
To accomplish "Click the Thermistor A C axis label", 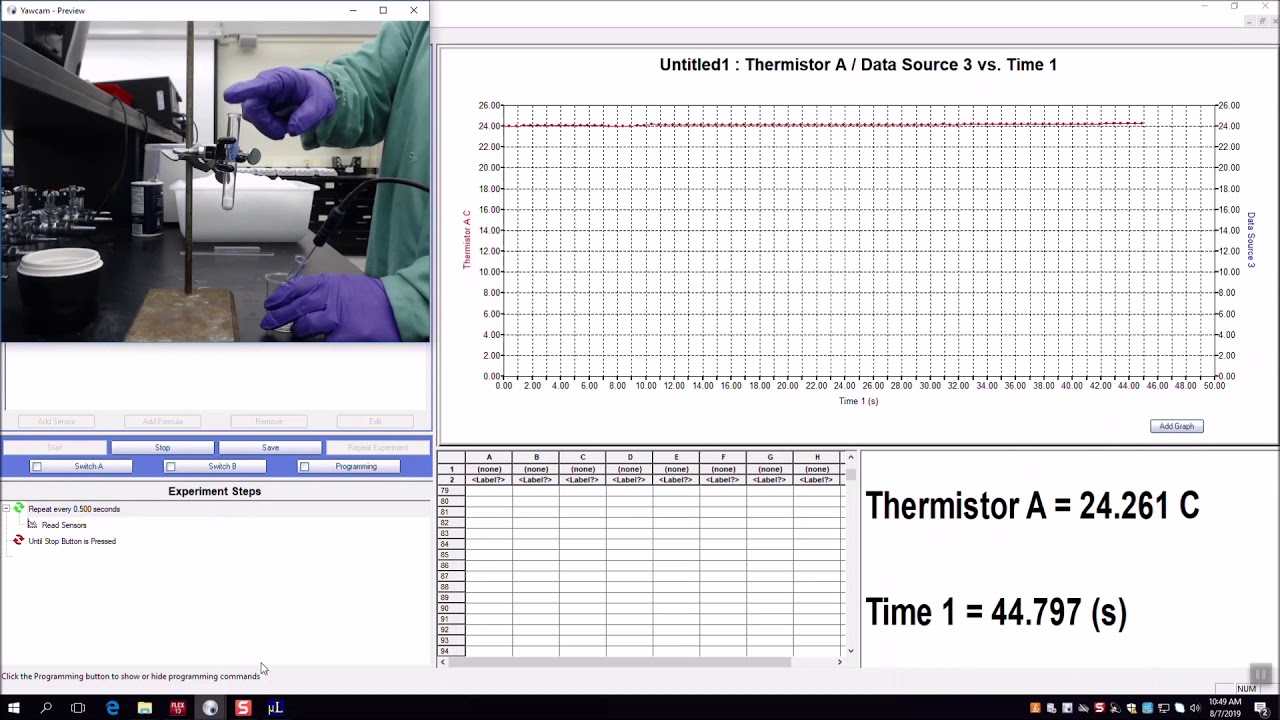I will (x=466, y=240).
